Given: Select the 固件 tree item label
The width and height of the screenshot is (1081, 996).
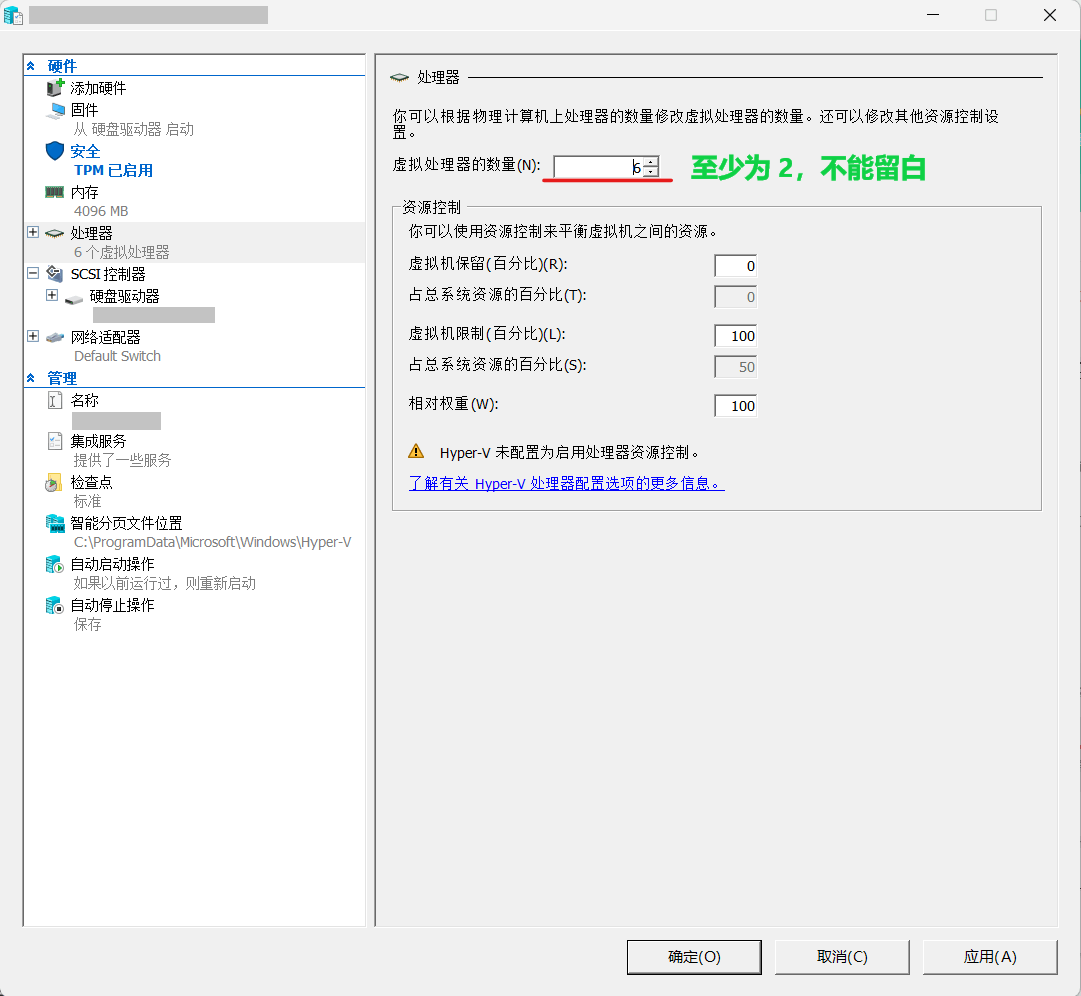Looking at the screenshot, I should [84, 110].
